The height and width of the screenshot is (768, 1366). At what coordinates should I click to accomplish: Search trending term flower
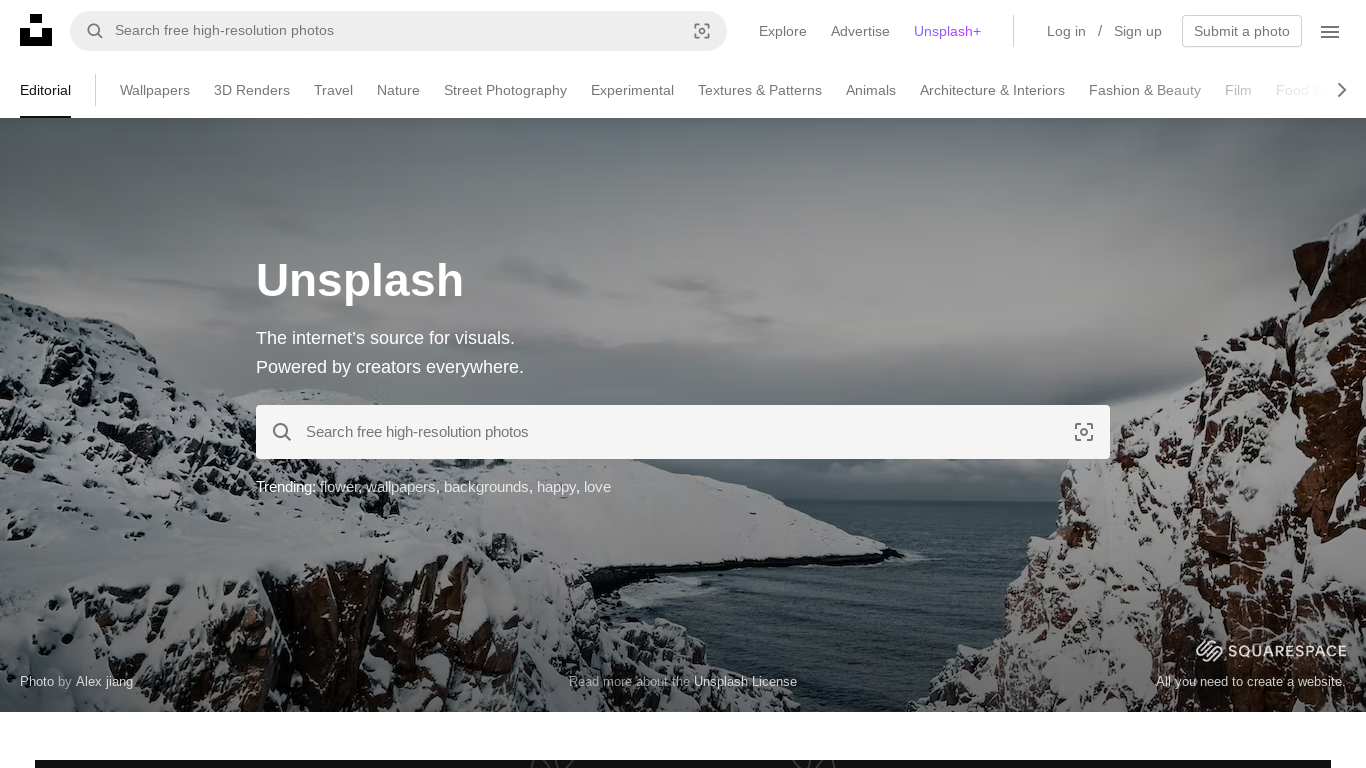point(339,487)
